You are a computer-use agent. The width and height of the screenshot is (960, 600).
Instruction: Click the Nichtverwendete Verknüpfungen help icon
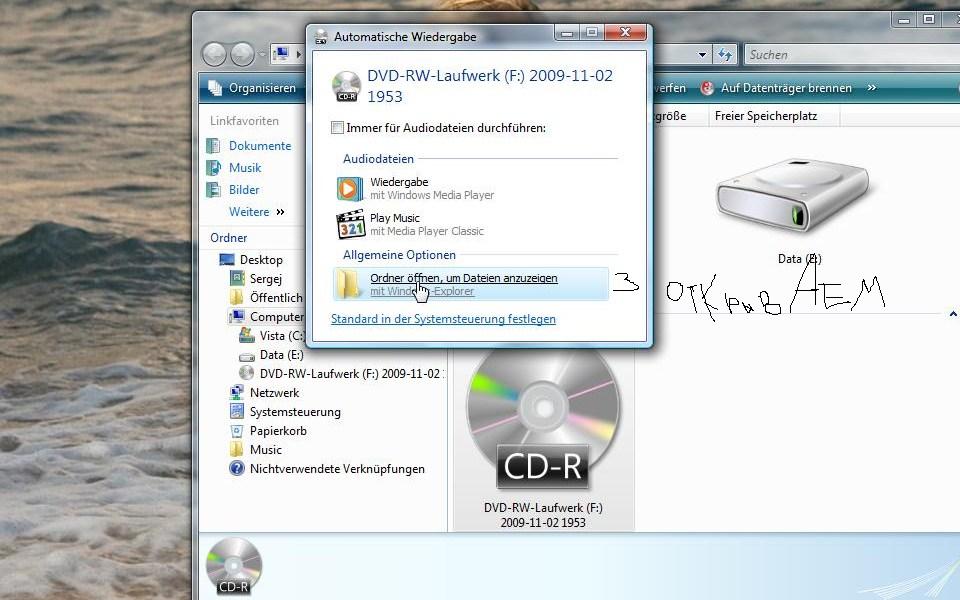pyautogui.click(x=237, y=468)
